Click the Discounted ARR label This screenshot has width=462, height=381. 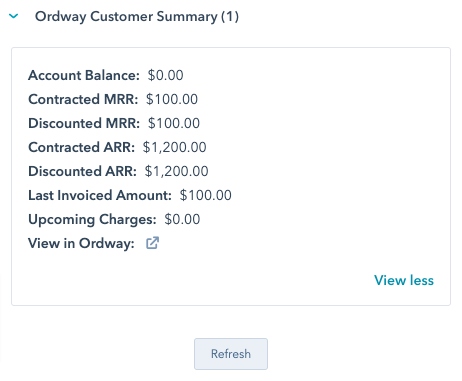82,171
